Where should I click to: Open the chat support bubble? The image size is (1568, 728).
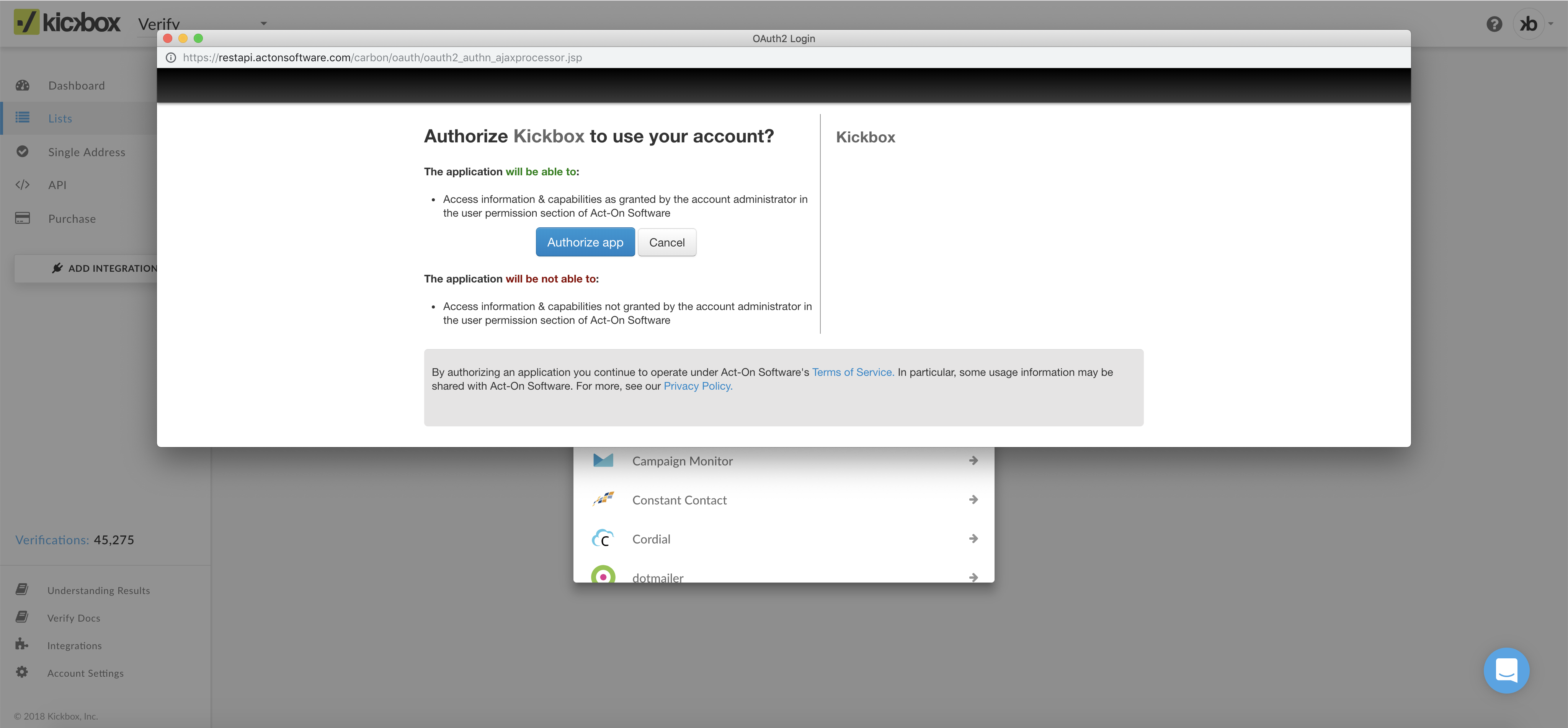coord(1506,670)
